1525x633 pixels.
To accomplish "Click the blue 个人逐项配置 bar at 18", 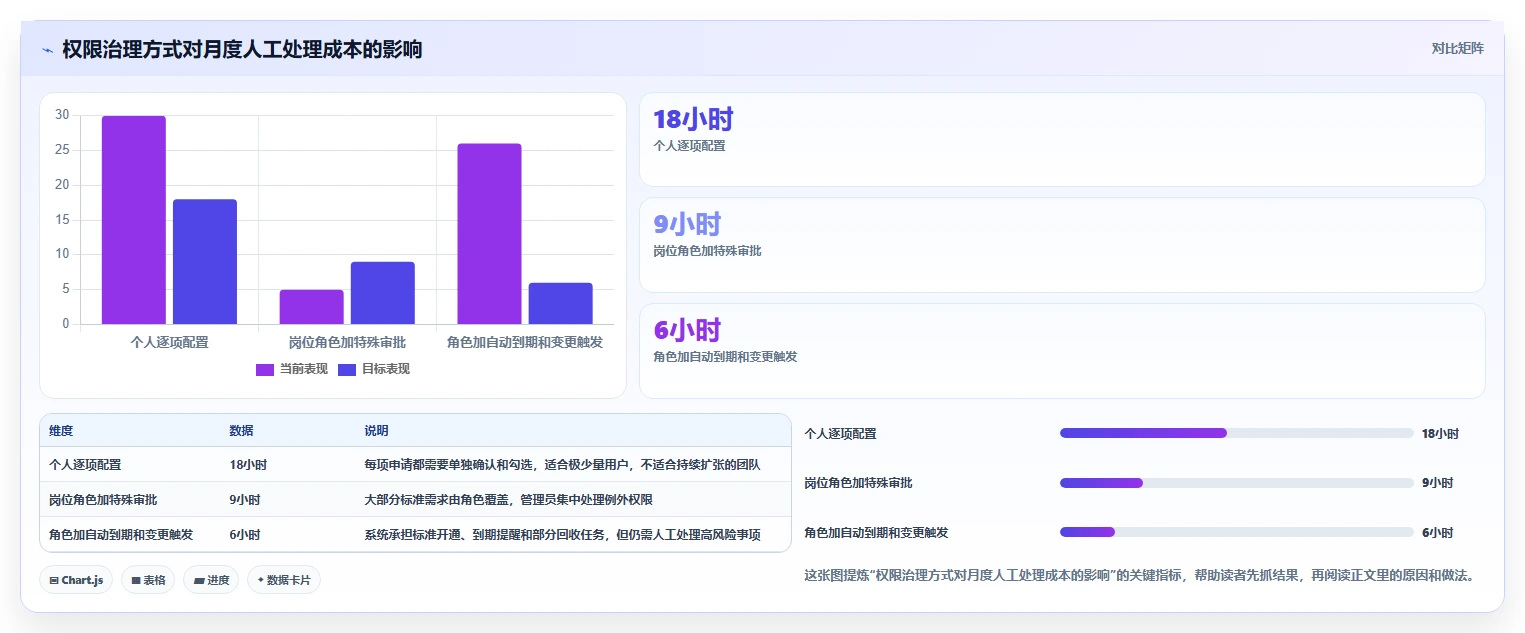I will pyautogui.click(x=205, y=262).
